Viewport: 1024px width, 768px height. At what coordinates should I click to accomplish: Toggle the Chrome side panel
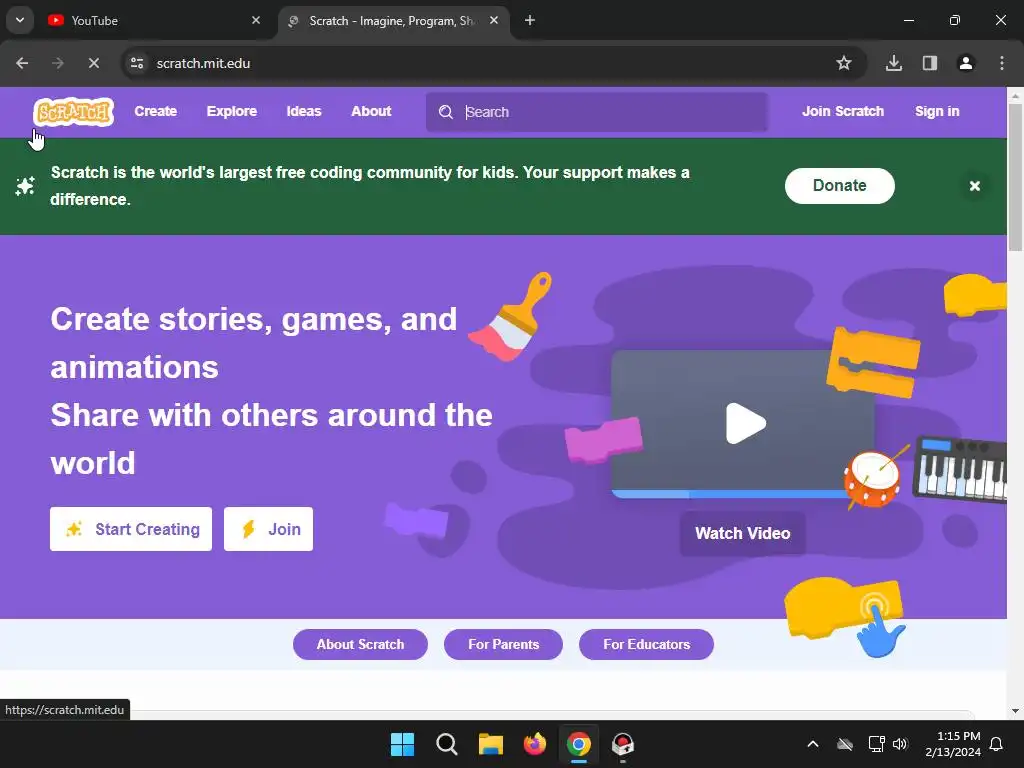(x=930, y=63)
